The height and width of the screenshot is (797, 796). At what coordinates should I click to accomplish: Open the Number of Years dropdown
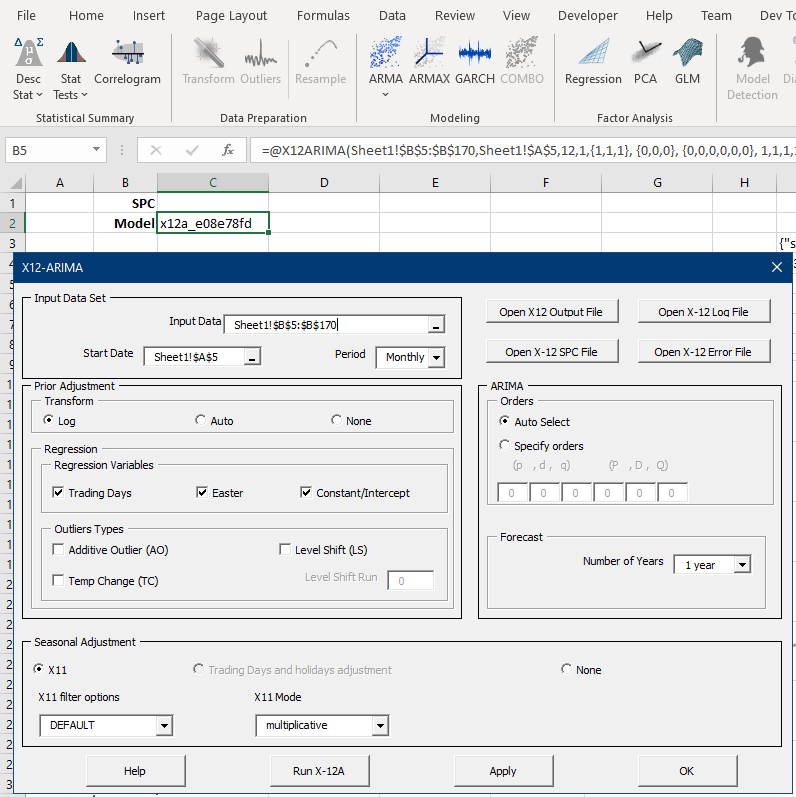[x=743, y=564]
